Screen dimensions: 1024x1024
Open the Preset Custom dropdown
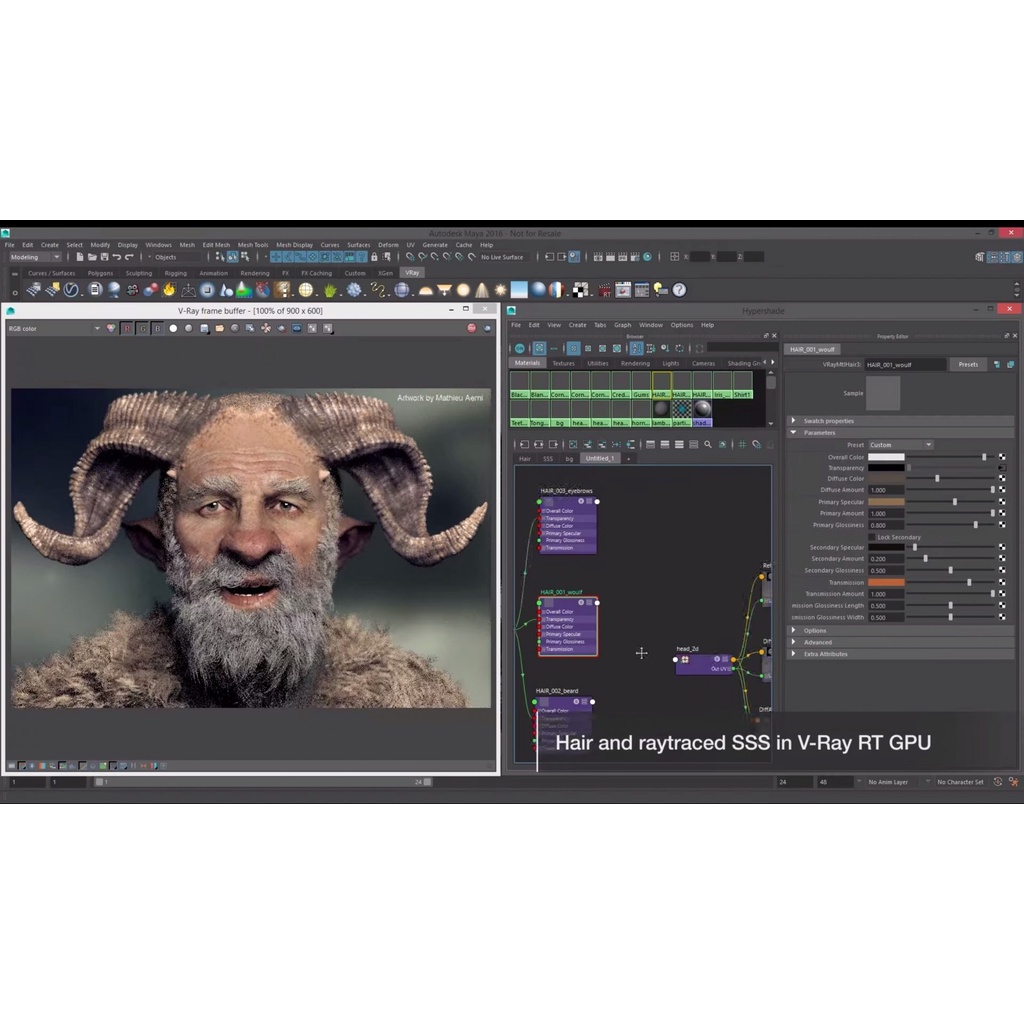tap(899, 445)
